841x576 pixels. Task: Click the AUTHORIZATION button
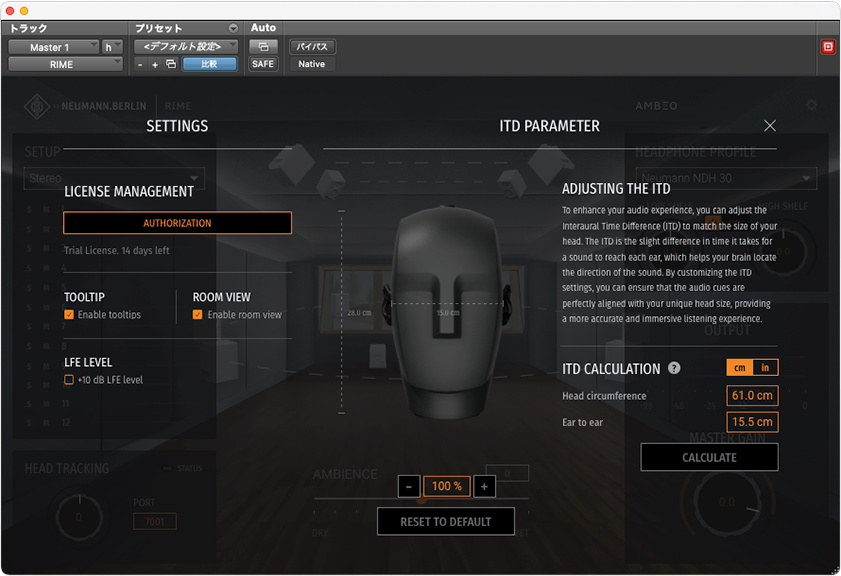tap(177, 223)
